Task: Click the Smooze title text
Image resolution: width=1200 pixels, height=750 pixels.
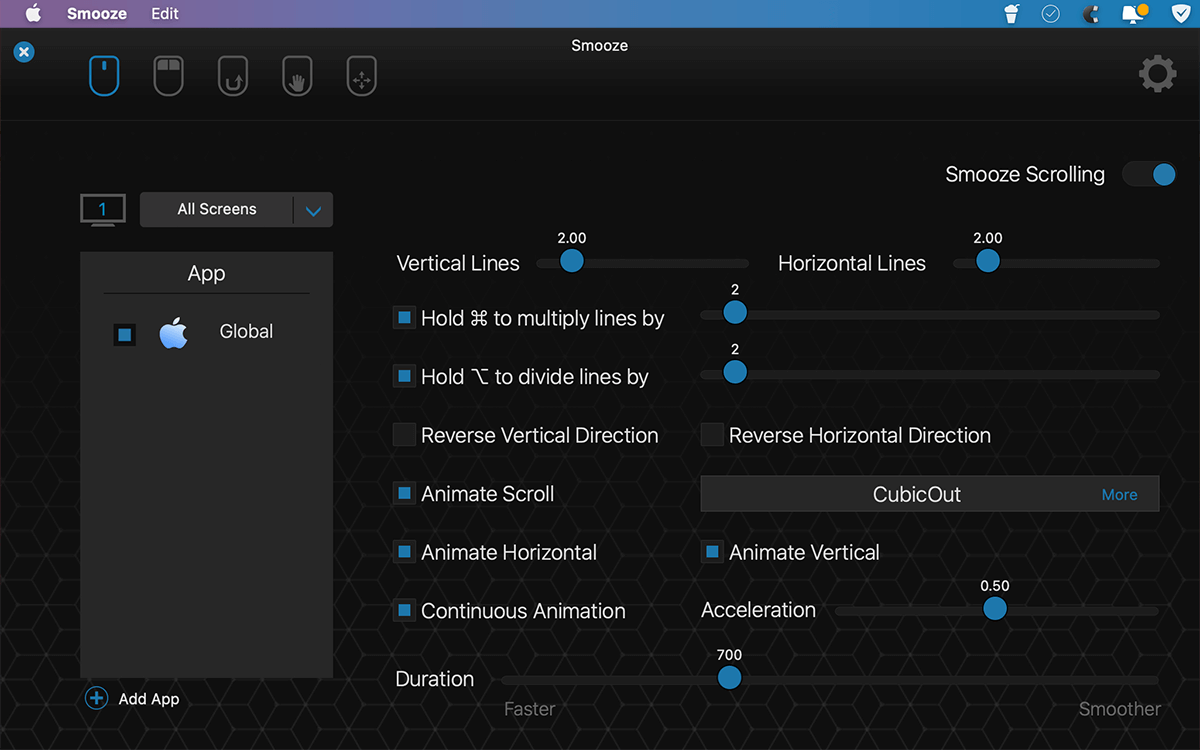Action: [600, 45]
